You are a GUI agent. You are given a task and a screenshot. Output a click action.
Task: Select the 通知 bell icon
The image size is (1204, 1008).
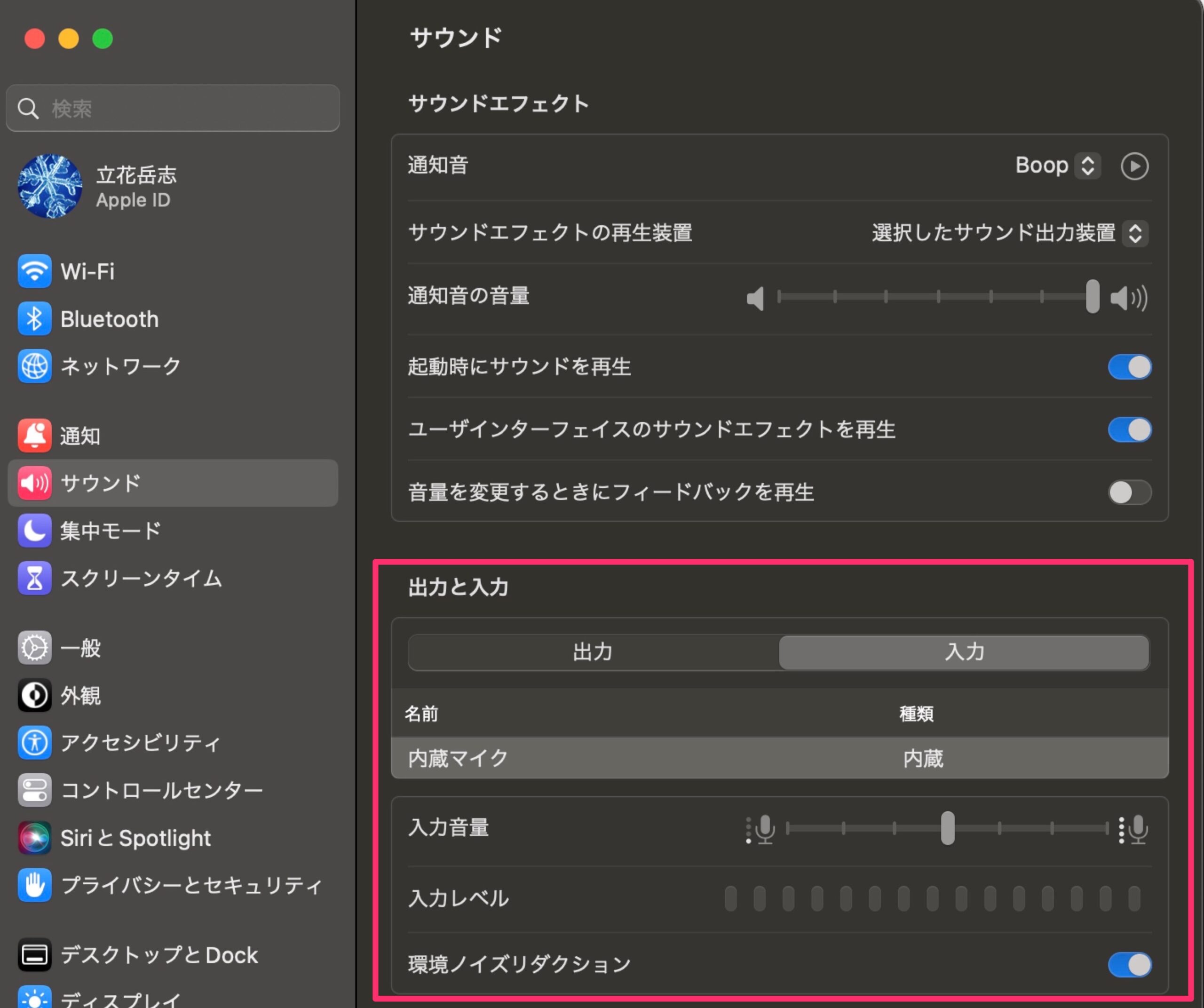click(34, 436)
